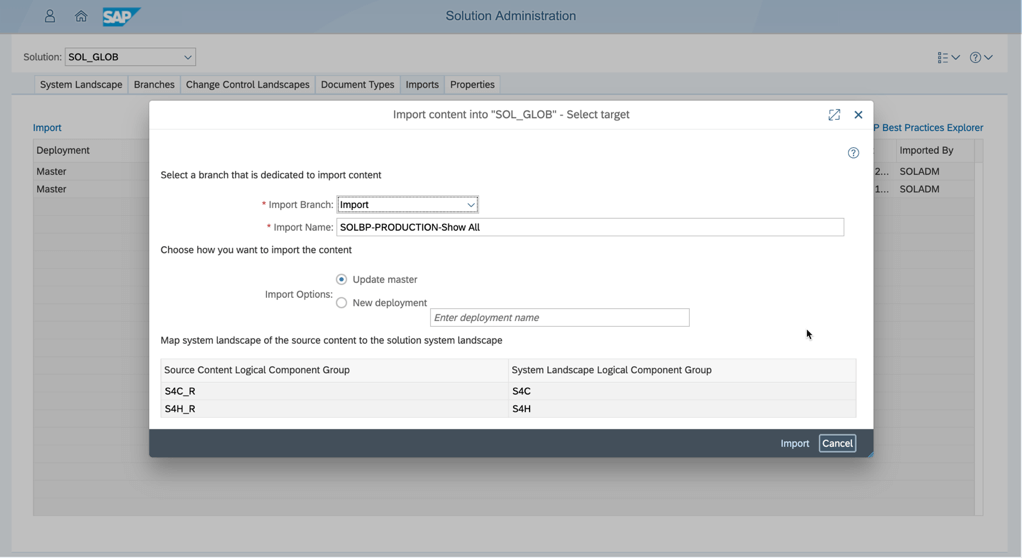Click the Deployment column header
The width and height of the screenshot is (1022, 558).
pos(63,150)
